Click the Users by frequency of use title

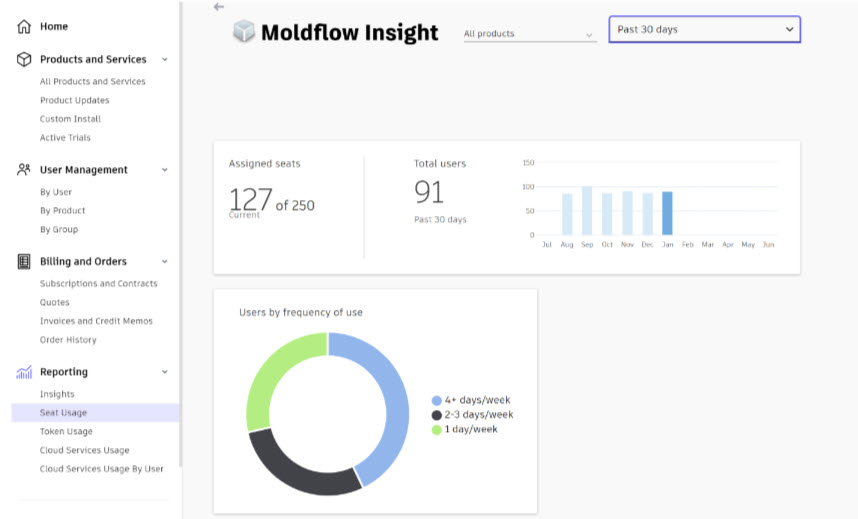[300, 313]
